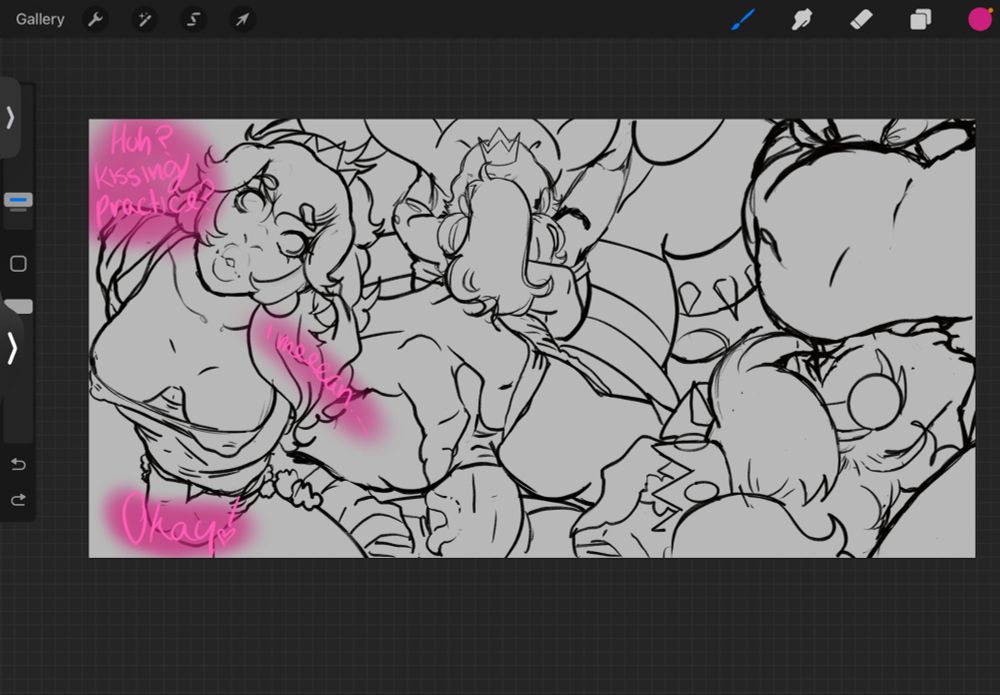
Task: Tap the drawing canvas
Action: coord(532,338)
